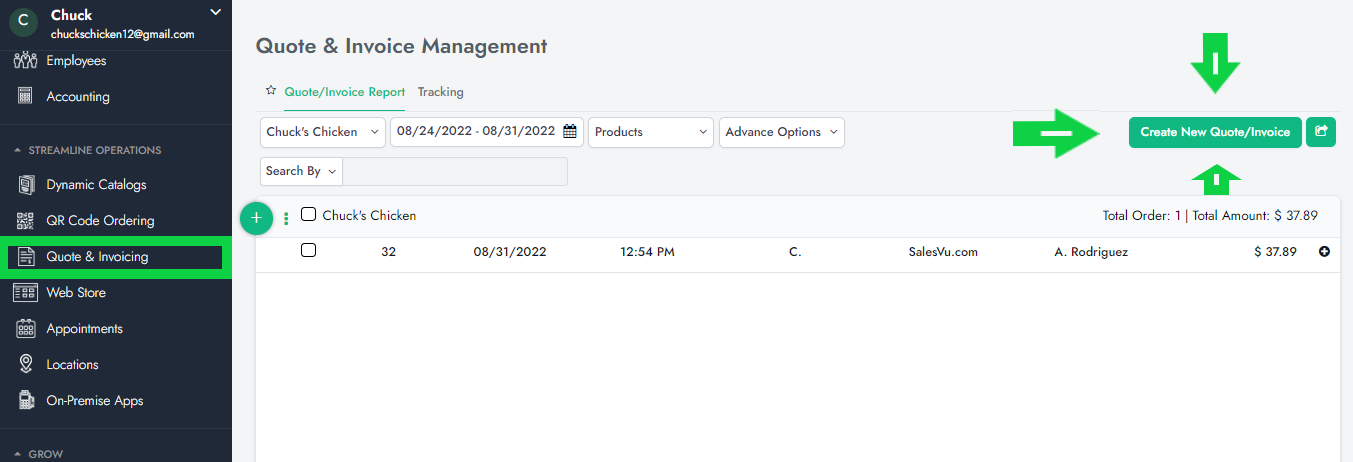Open the Advance Options dropdown

pos(781,132)
